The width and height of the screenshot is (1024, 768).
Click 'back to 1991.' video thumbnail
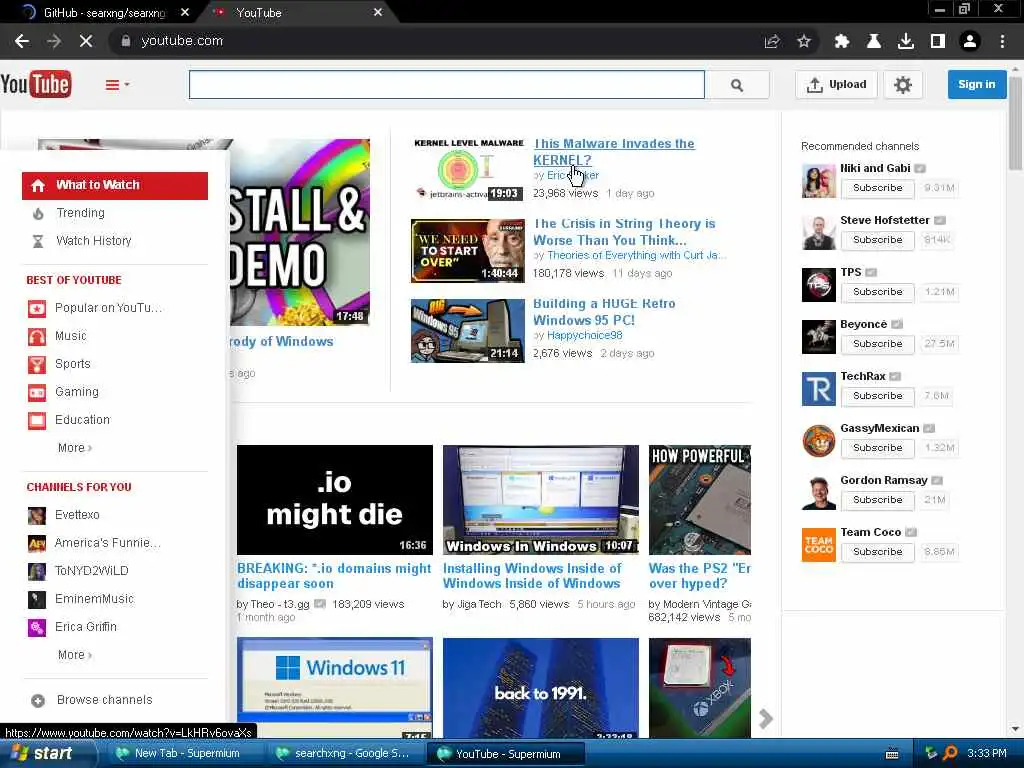pyautogui.click(x=541, y=688)
